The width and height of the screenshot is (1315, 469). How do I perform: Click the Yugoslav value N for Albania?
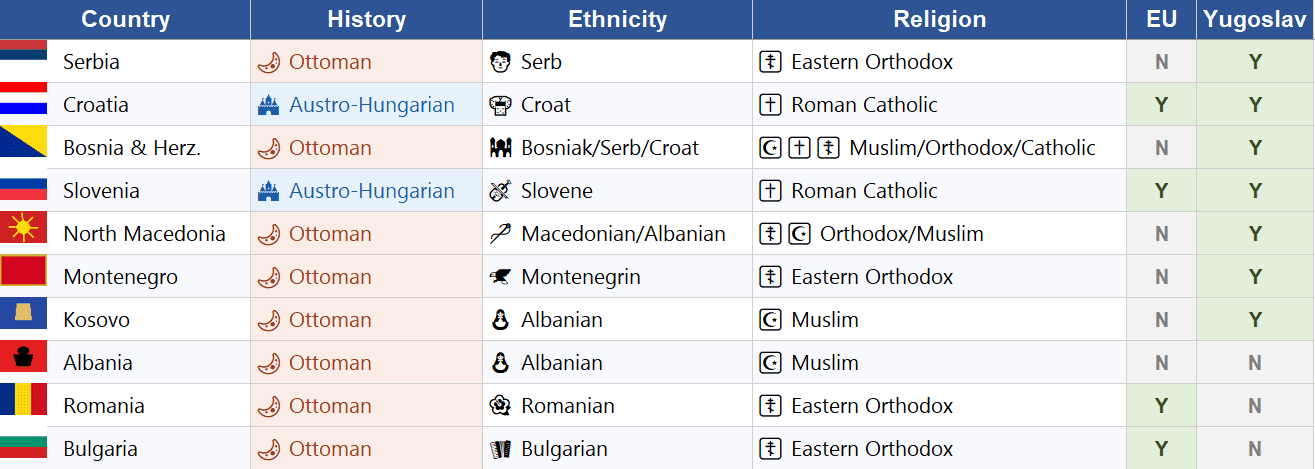click(x=1255, y=363)
